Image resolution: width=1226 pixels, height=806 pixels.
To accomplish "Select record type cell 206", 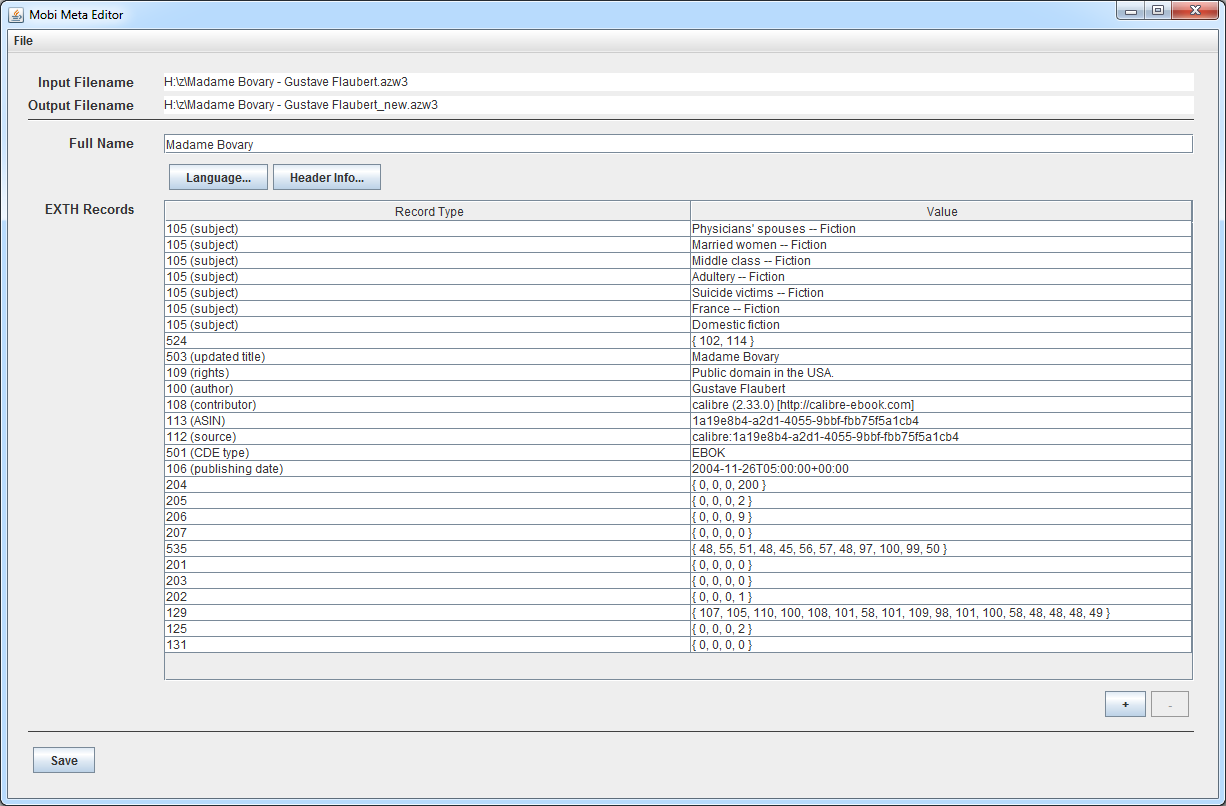I will point(428,517).
